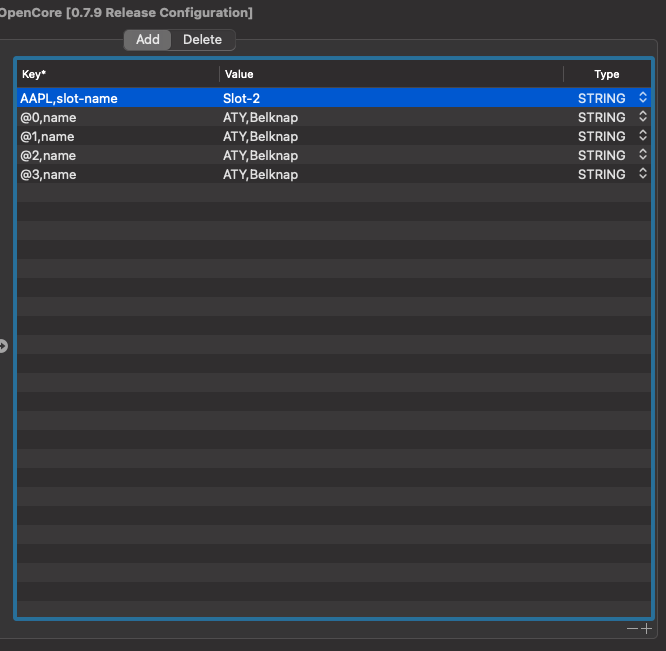
Task: Select ATY,Belknap value in @3,name row
Action: pos(392,175)
